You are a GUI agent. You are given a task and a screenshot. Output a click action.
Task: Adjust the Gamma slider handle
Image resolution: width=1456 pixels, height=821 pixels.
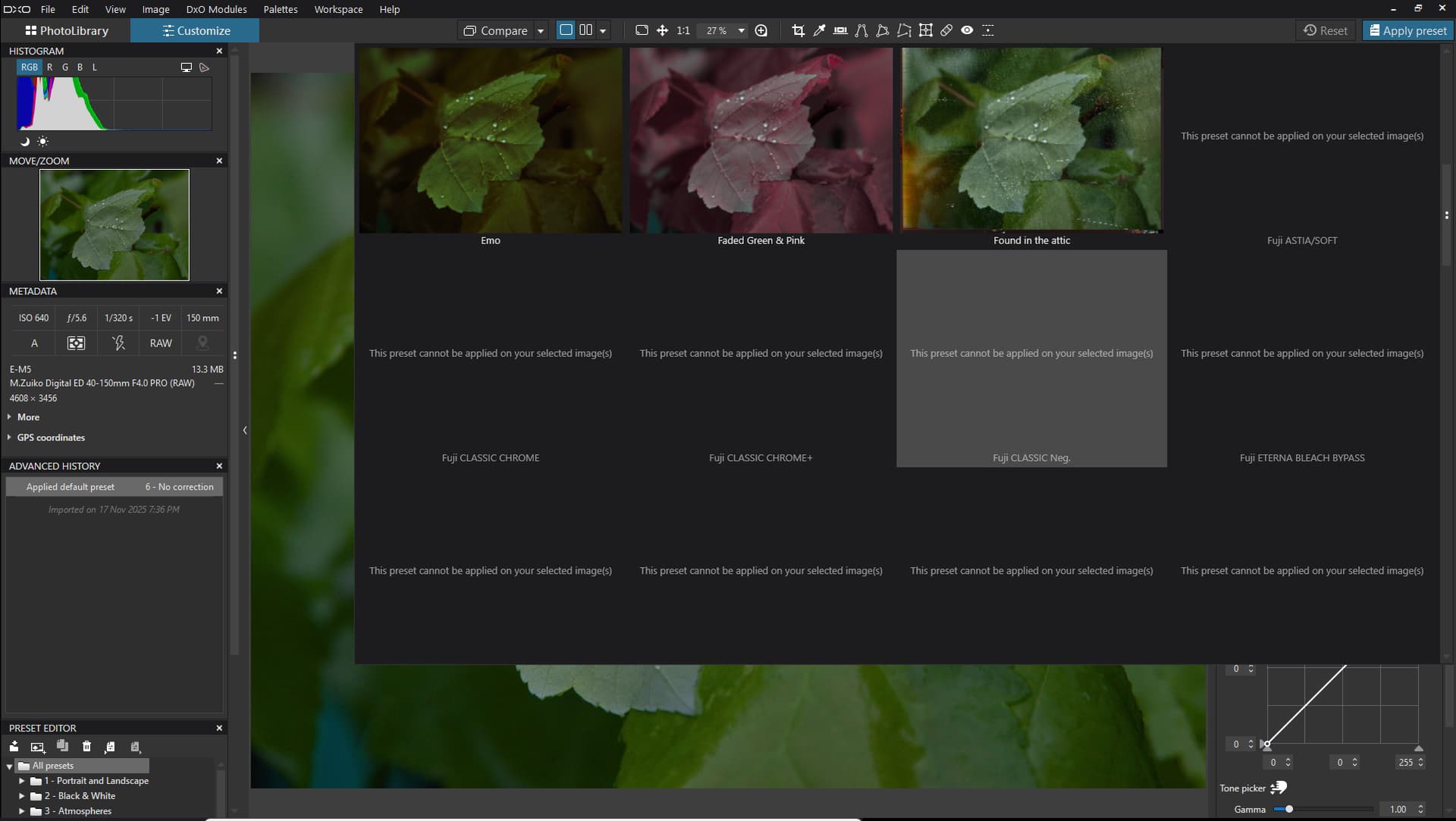point(1288,809)
